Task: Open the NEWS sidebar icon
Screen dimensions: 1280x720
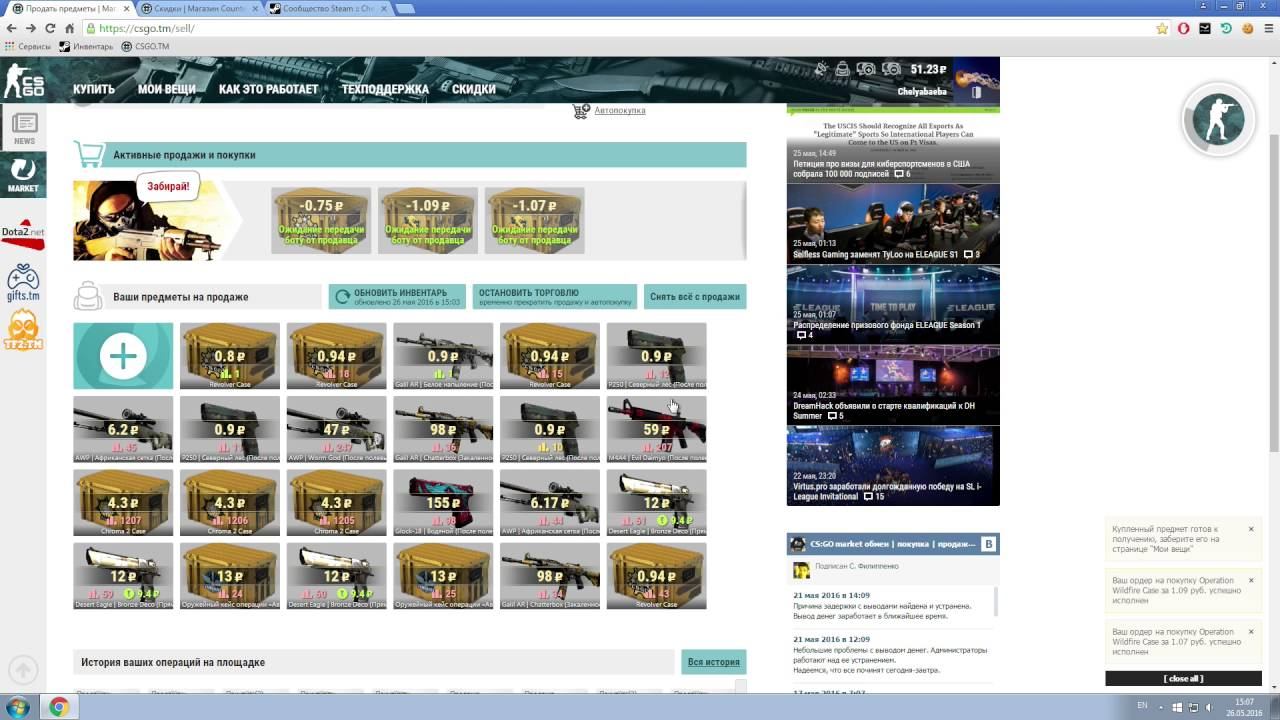Action: (x=24, y=128)
